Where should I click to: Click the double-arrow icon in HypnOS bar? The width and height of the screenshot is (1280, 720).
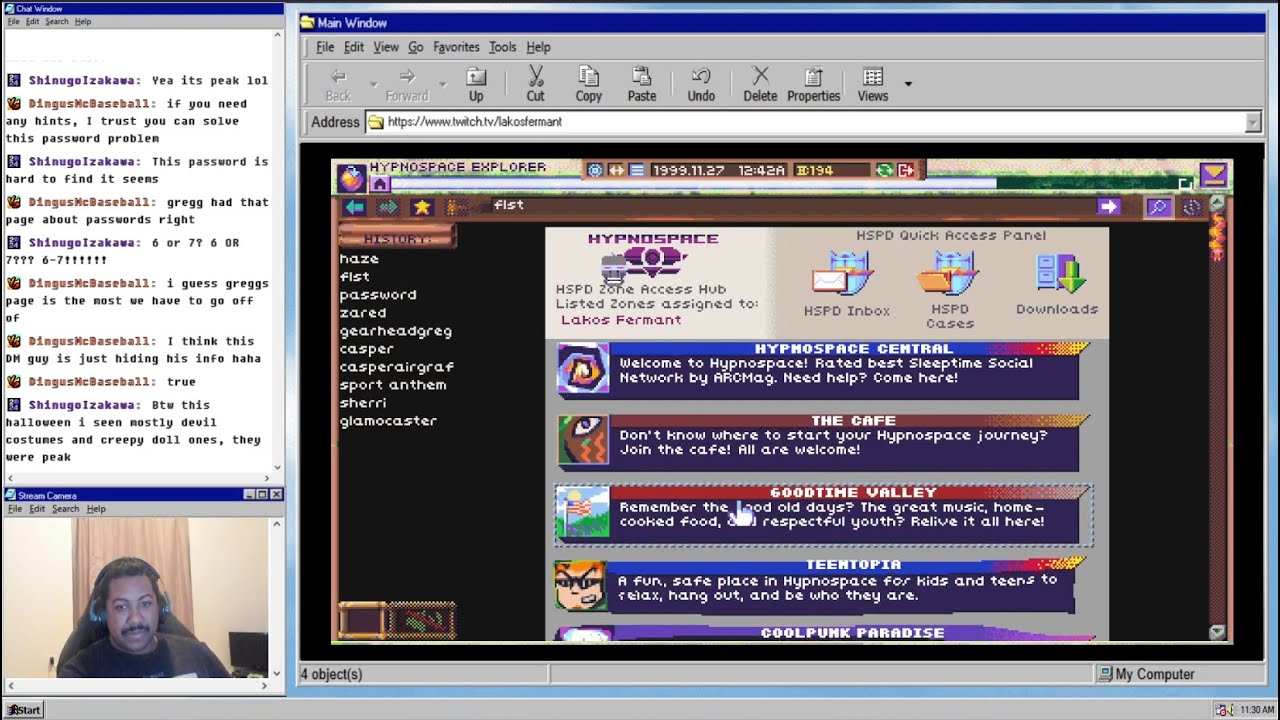pyautogui.click(x=616, y=170)
